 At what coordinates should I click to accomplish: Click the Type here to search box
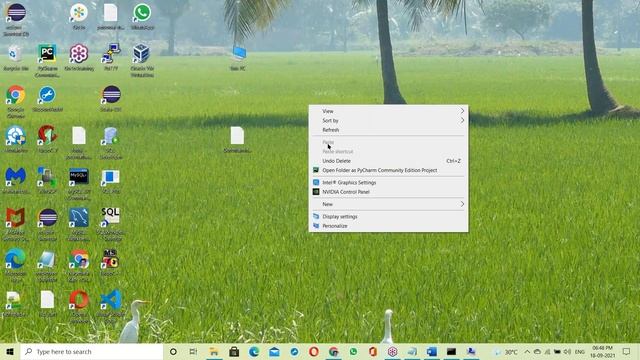tap(91, 351)
